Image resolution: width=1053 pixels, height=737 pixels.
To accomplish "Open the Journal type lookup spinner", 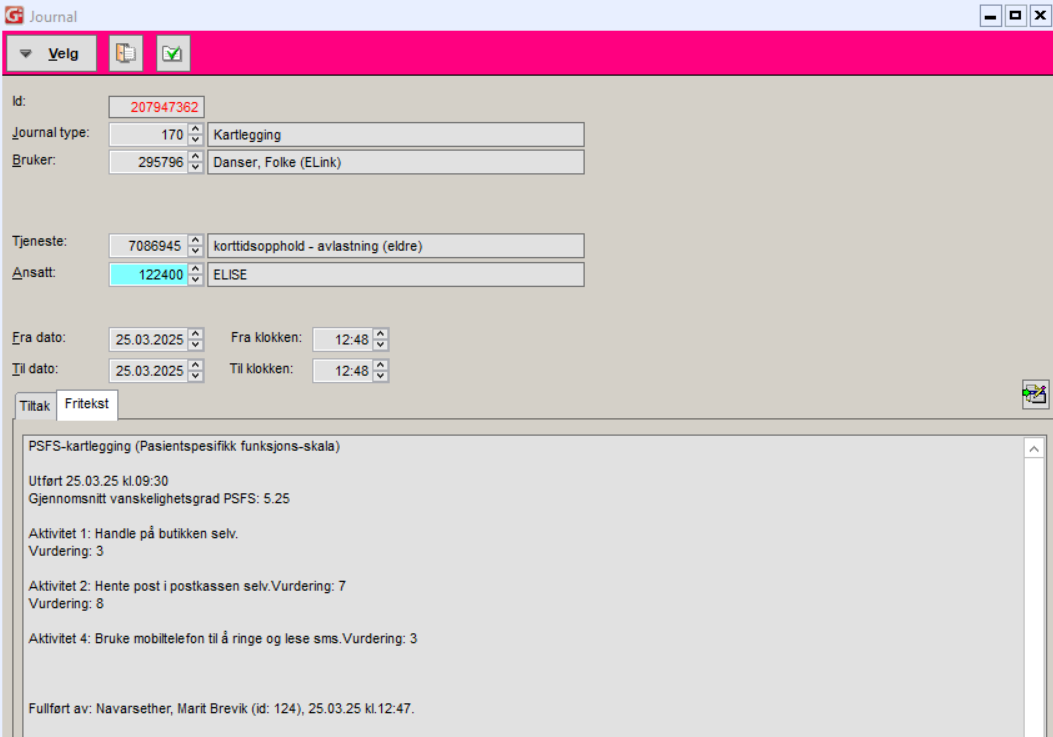I will [196, 135].
